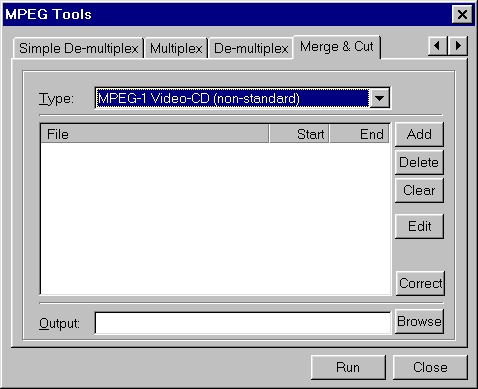Open the Type dropdown arrow
Screen dimensions: 478x389
(379, 98)
